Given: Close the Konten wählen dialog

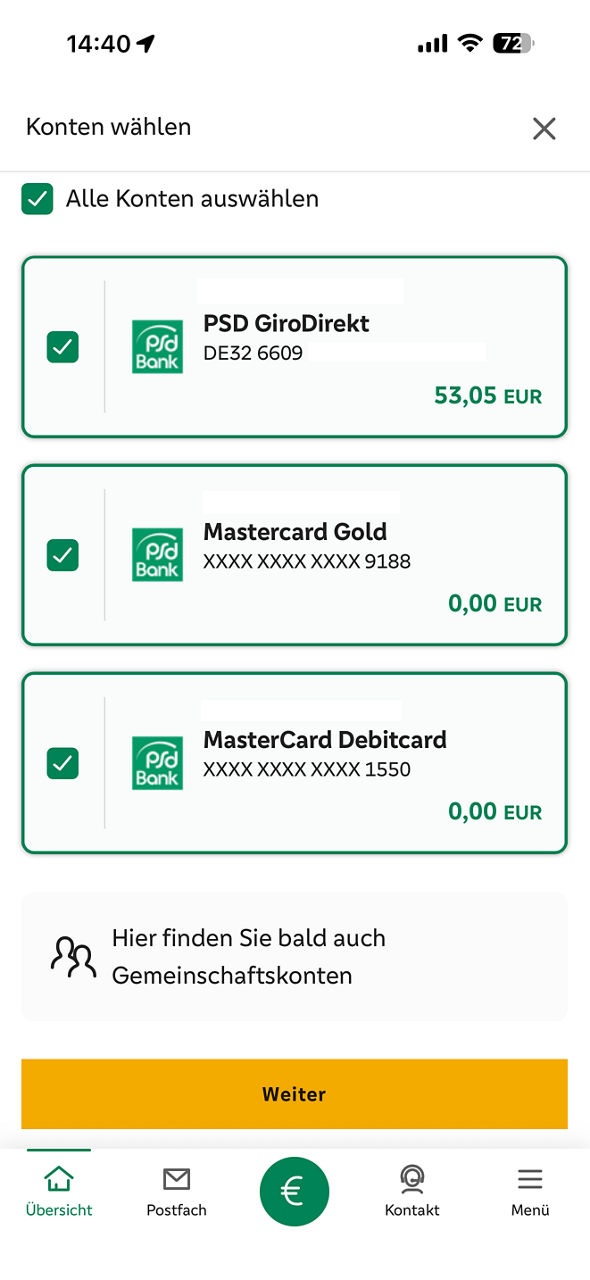Looking at the screenshot, I should (x=543, y=128).
